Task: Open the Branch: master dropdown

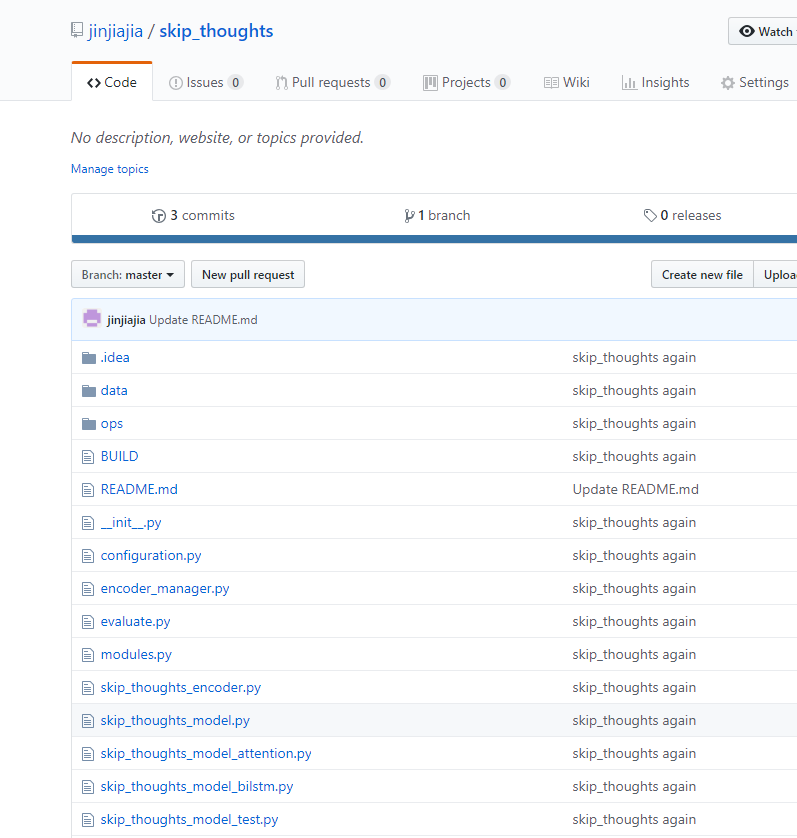Action: pyautogui.click(x=128, y=274)
